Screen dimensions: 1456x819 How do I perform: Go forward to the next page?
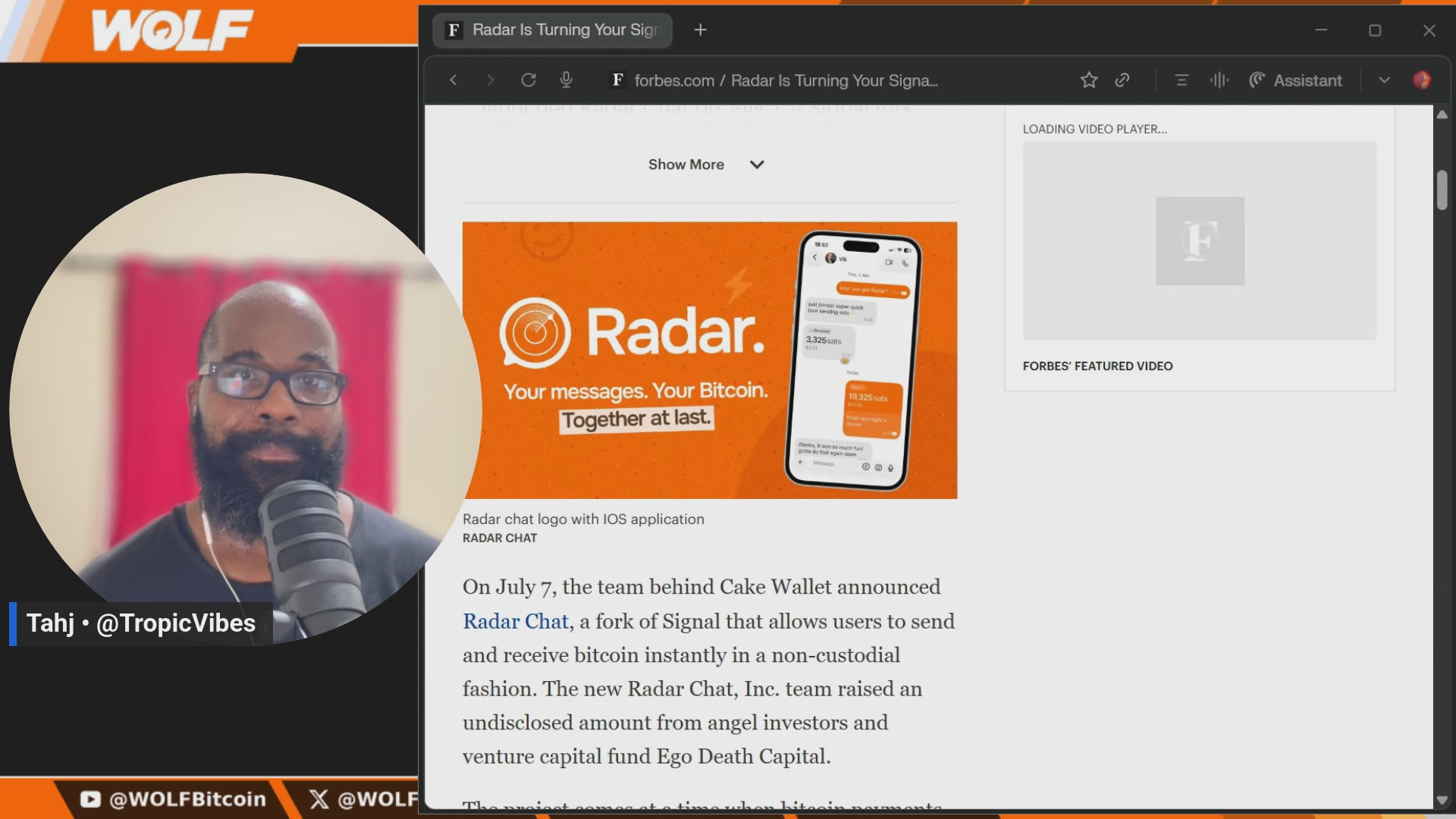pos(490,80)
